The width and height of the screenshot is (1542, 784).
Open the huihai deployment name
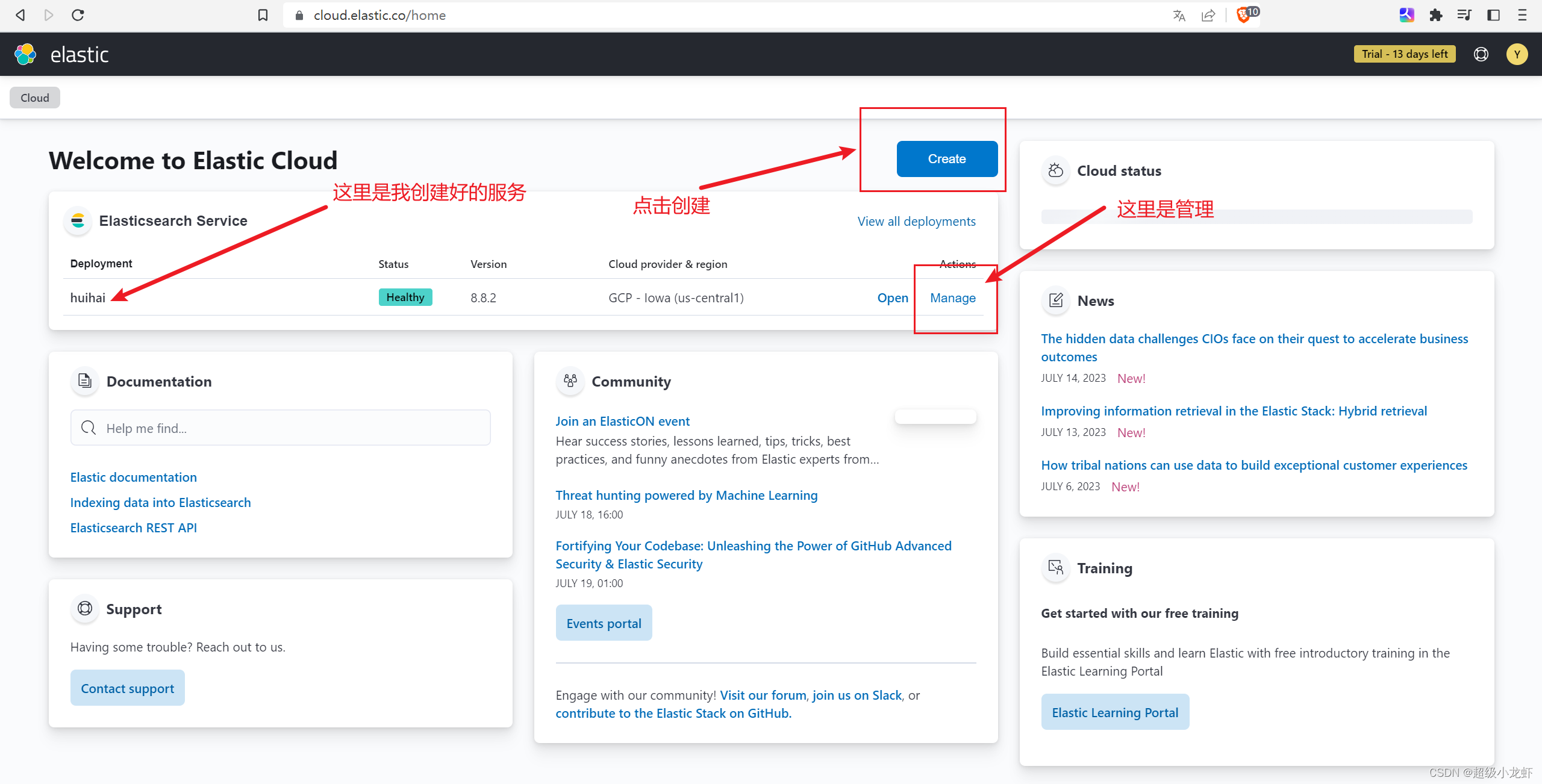pyautogui.click(x=88, y=297)
